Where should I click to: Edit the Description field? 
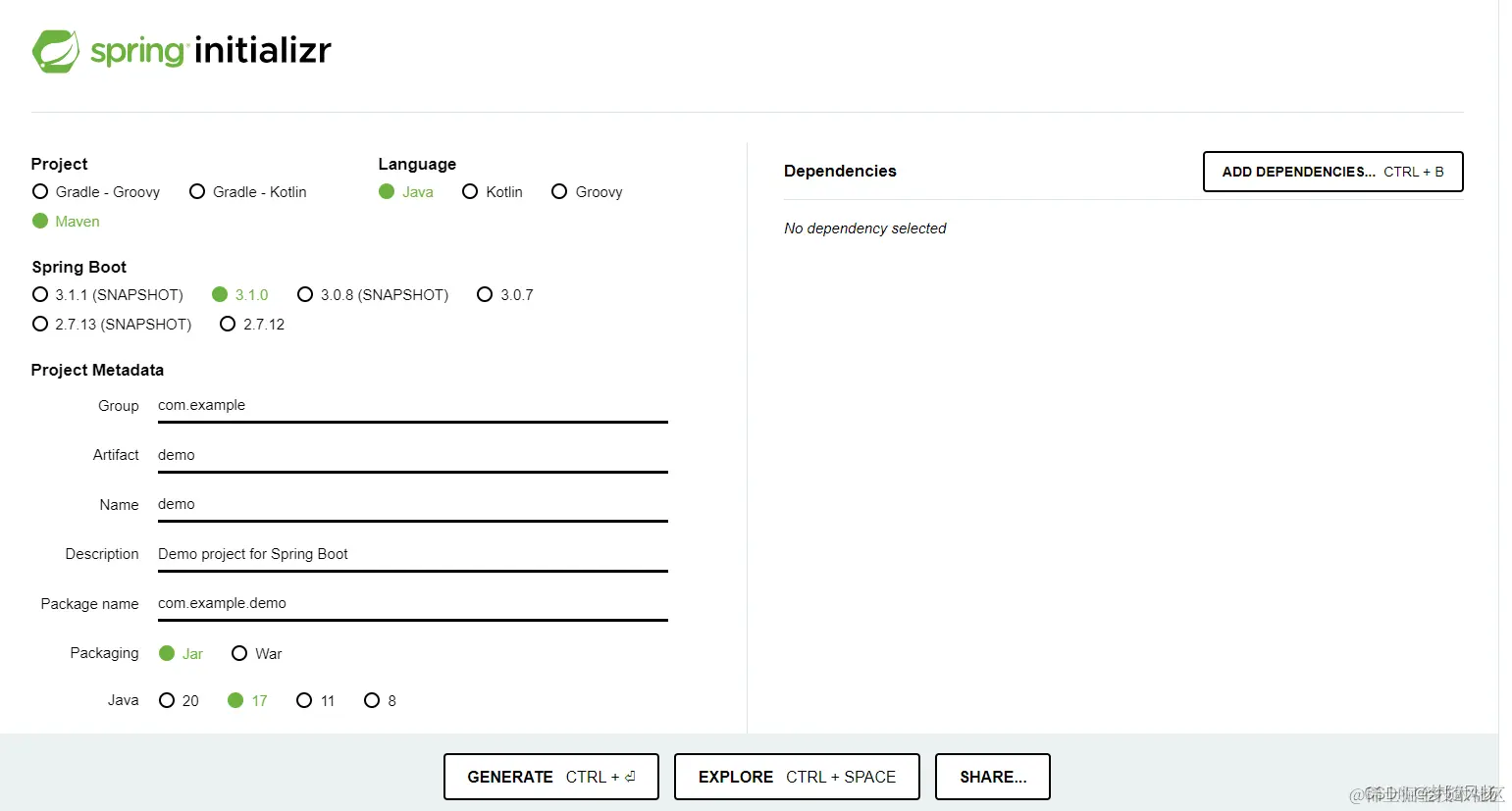(413, 555)
